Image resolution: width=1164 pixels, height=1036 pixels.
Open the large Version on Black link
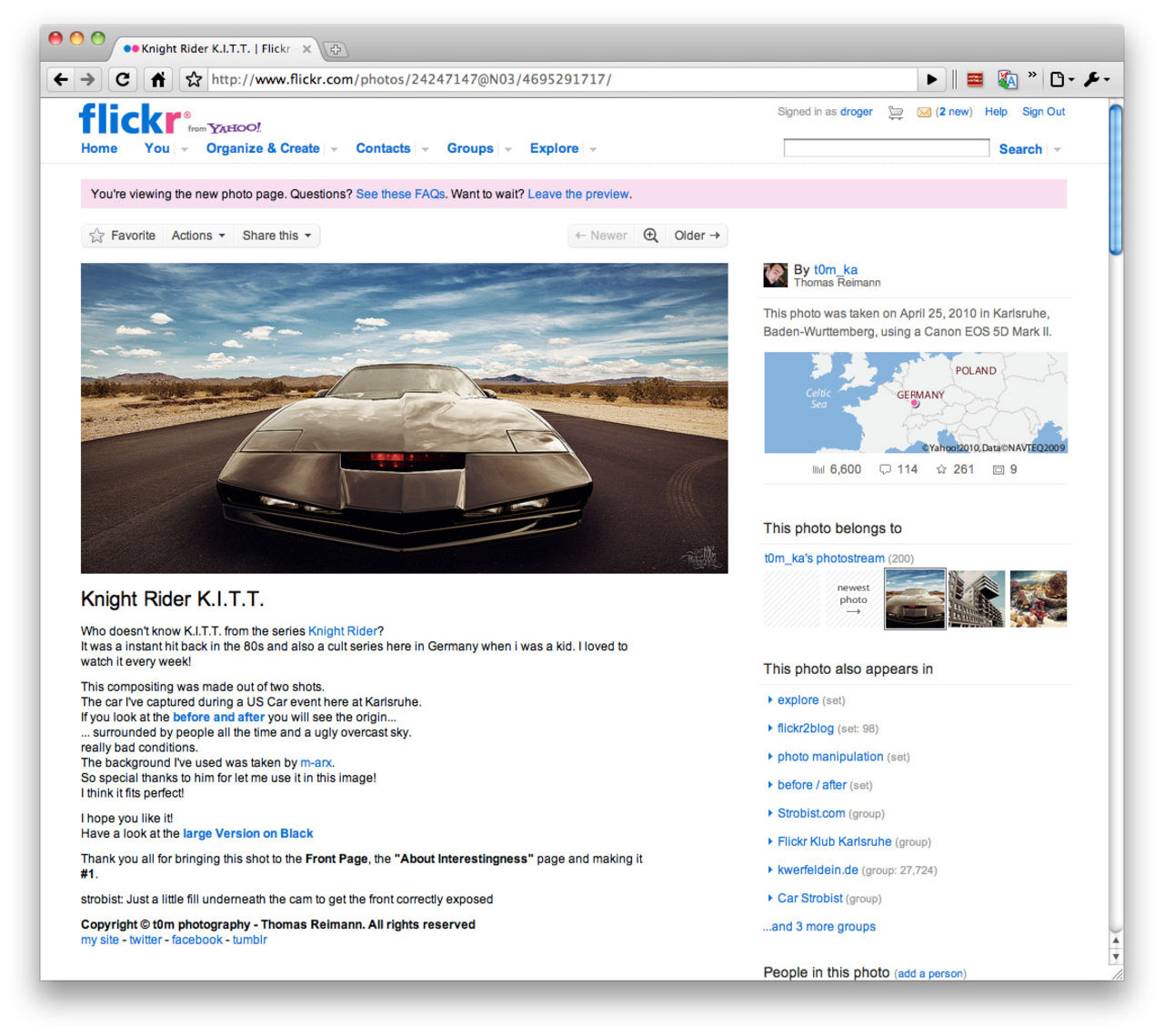point(247,833)
